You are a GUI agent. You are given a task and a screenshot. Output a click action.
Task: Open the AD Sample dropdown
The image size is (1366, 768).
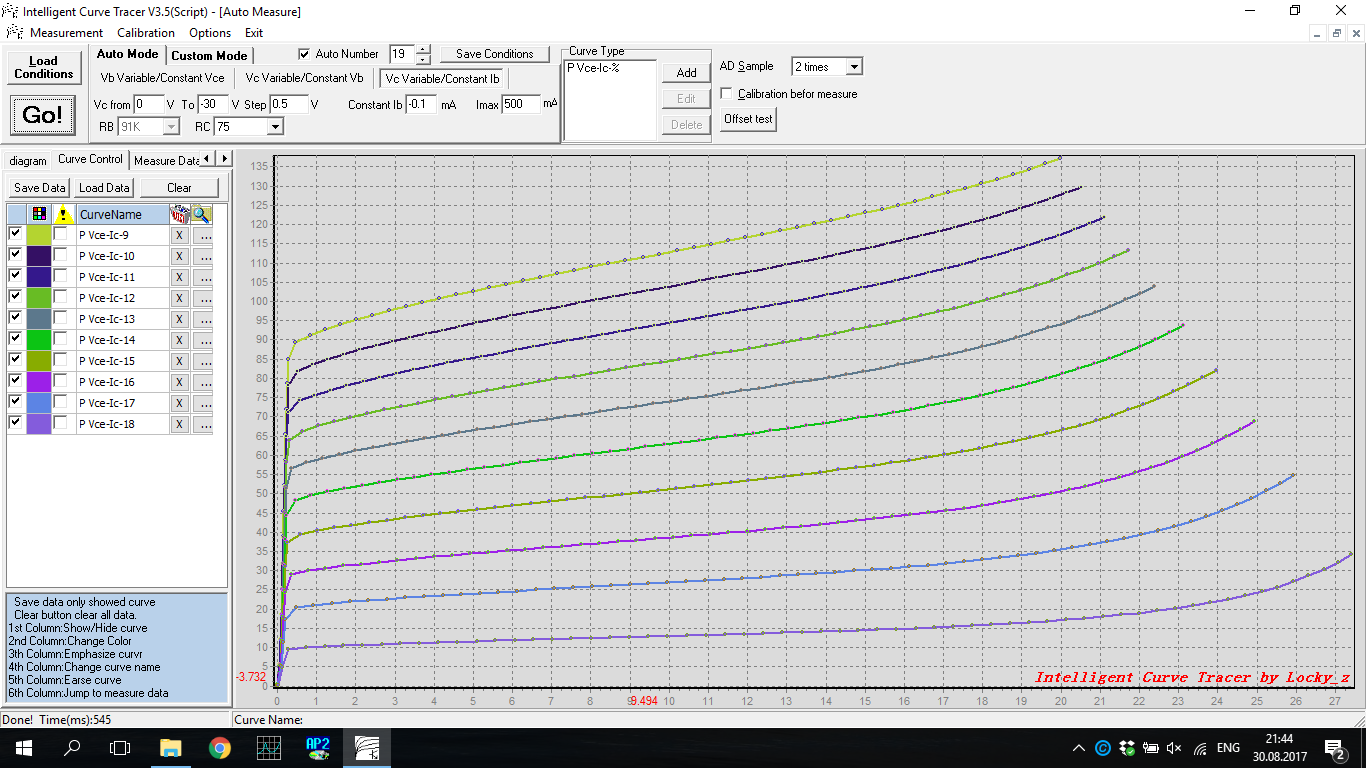click(853, 67)
